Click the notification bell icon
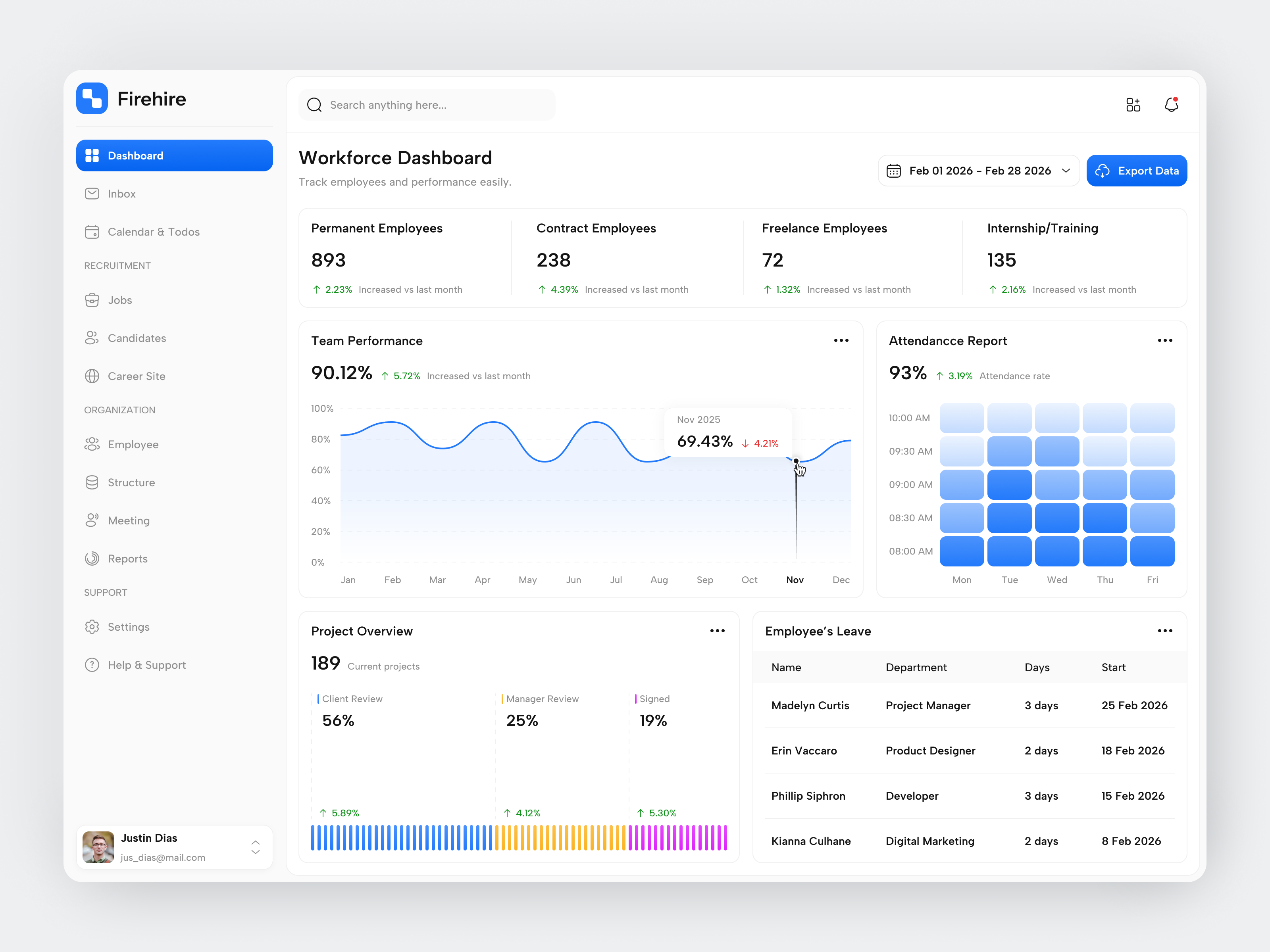The width and height of the screenshot is (1270, 952). pos(1171,104)
